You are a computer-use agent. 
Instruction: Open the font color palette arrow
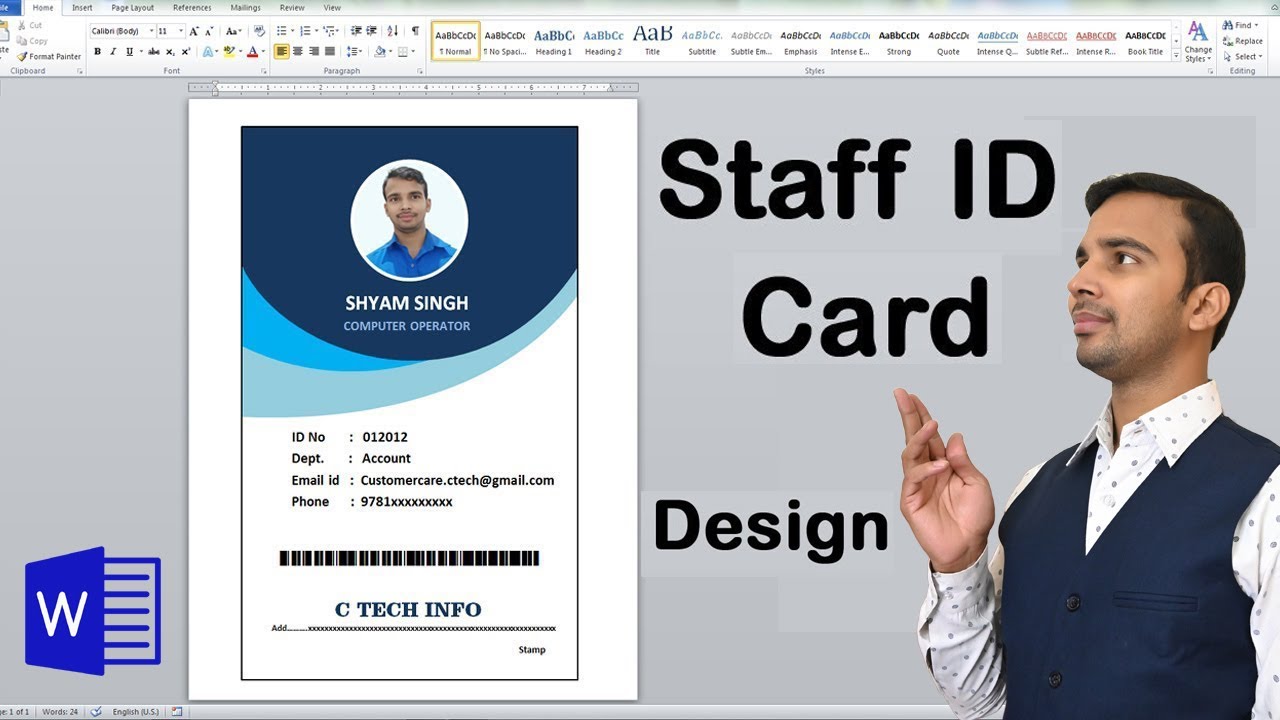[x=263, y=51]
